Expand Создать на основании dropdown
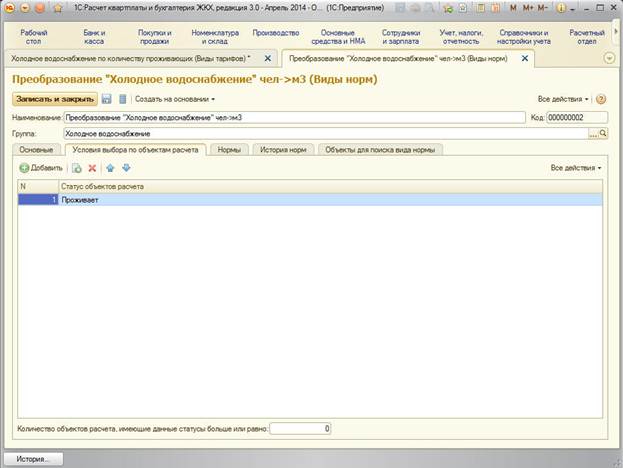The image size is (623, 468). click(x=175, y=99)
